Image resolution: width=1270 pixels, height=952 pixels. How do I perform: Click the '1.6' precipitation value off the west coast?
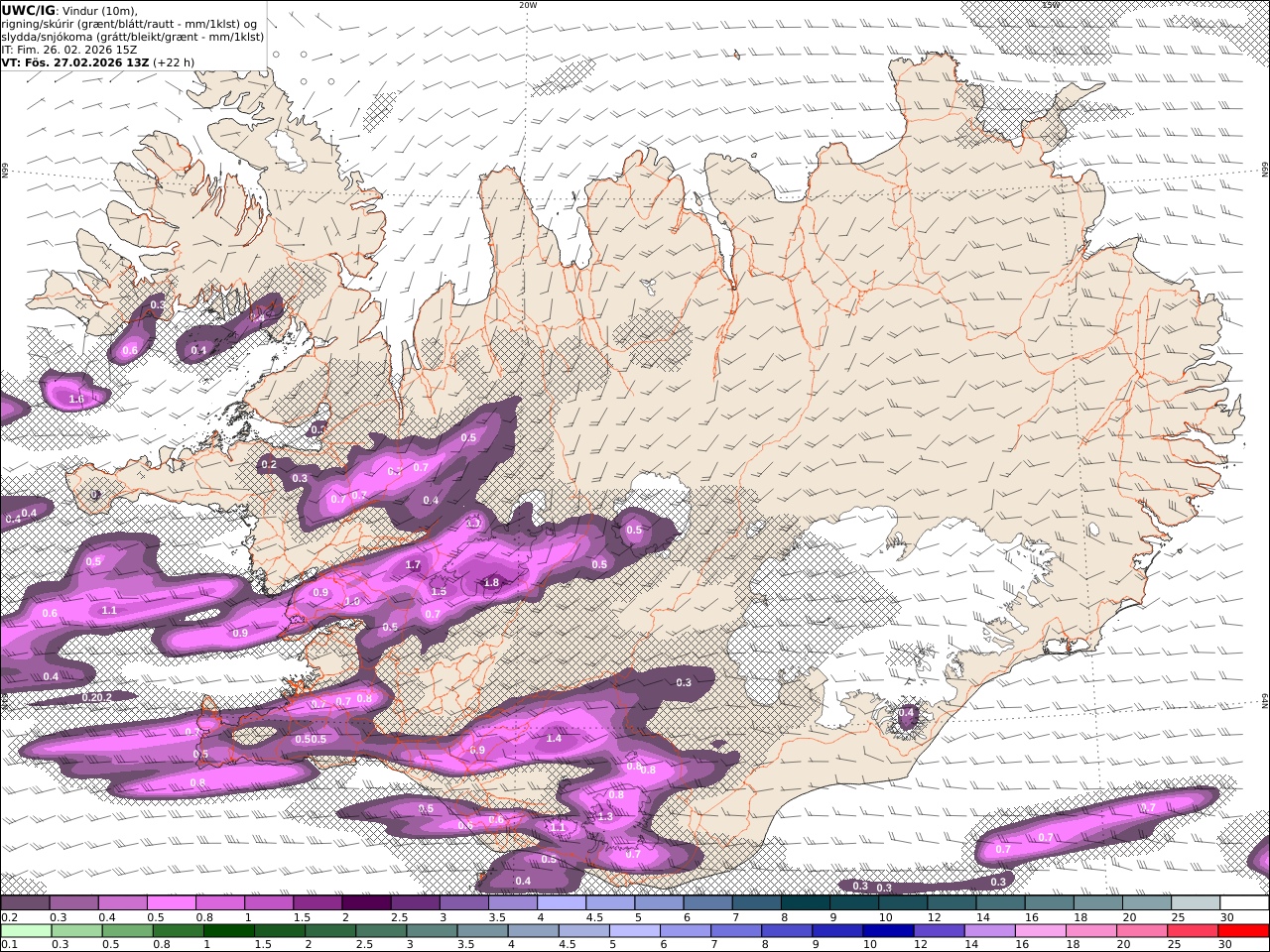pyautogui.click(x=76, y=400)
